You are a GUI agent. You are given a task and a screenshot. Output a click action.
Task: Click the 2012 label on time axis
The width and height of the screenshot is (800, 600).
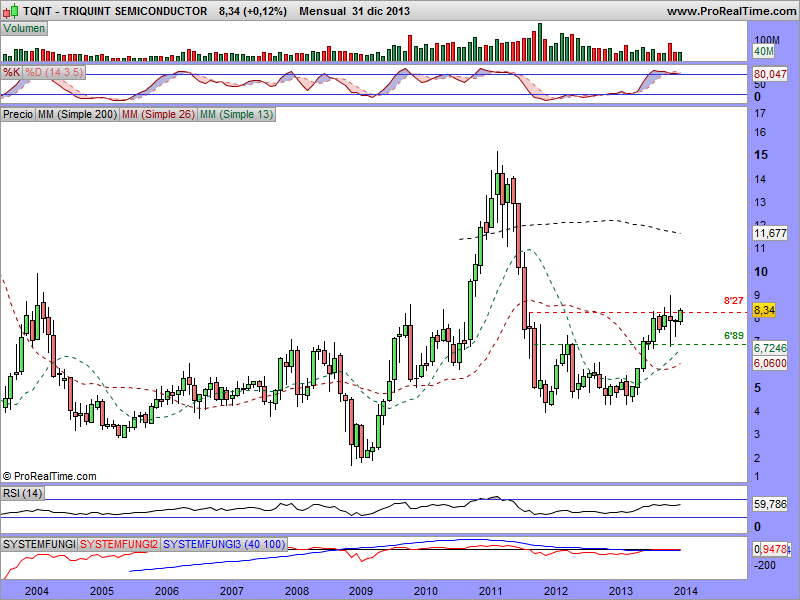556,591
